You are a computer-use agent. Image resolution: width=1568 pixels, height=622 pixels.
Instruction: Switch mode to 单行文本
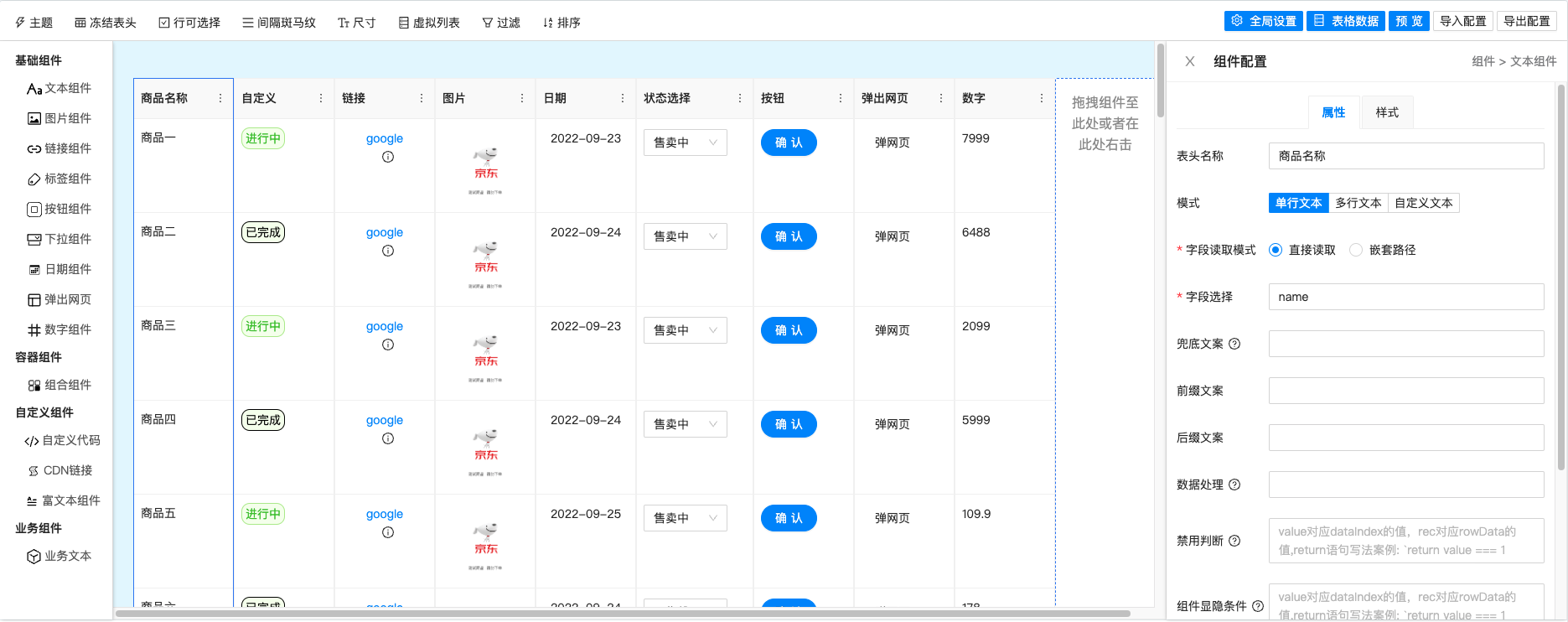point(1299,203)
